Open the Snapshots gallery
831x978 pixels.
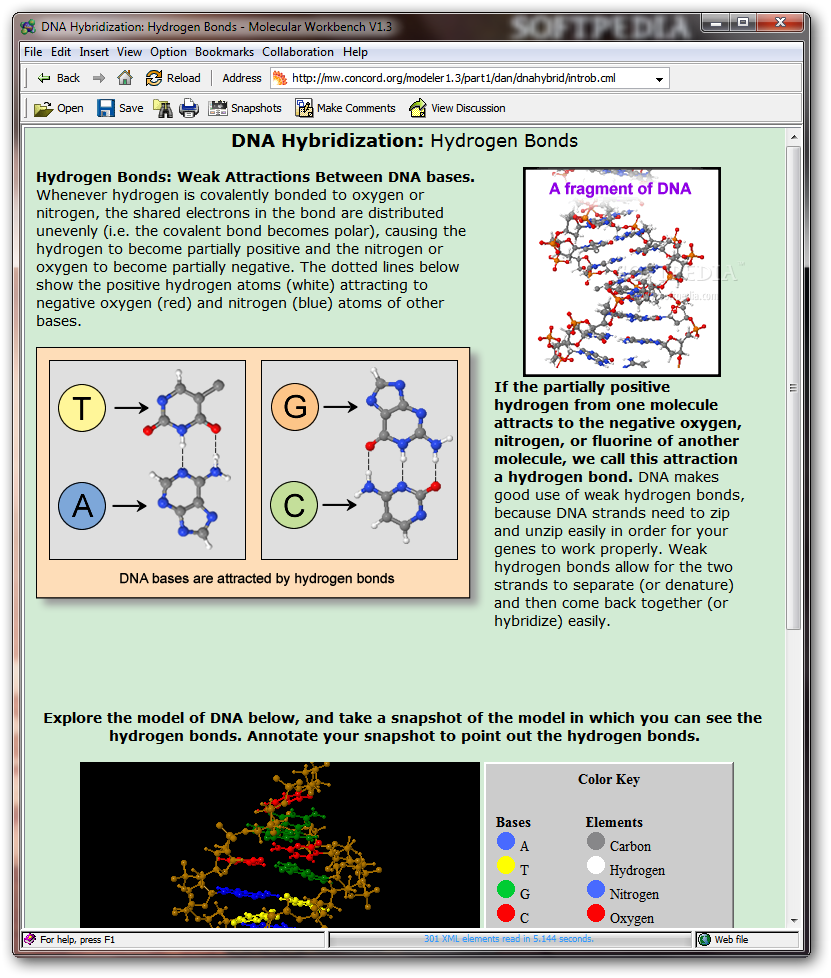pos(245,108)
